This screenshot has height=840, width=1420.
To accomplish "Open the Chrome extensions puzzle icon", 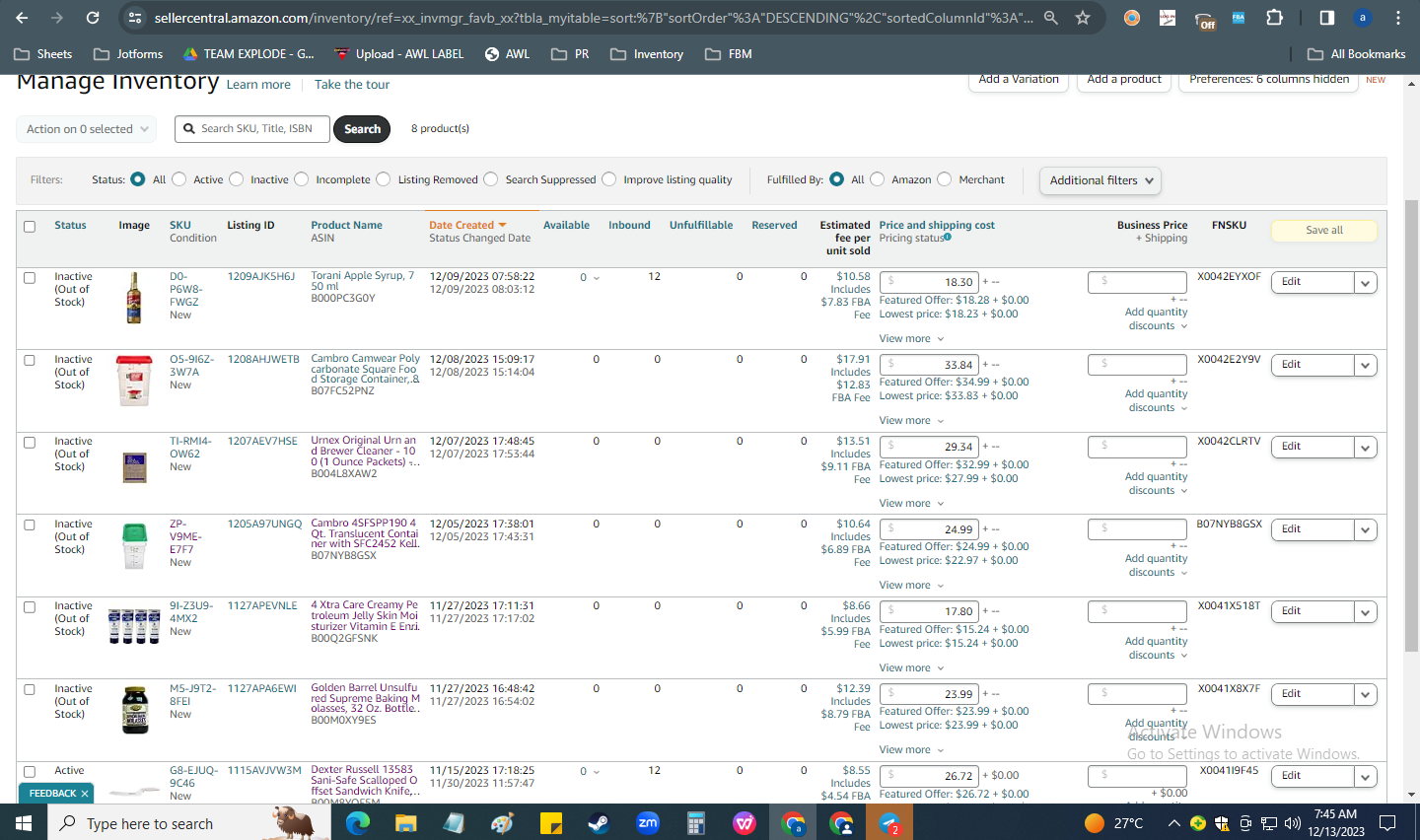I will [1274, 18].
